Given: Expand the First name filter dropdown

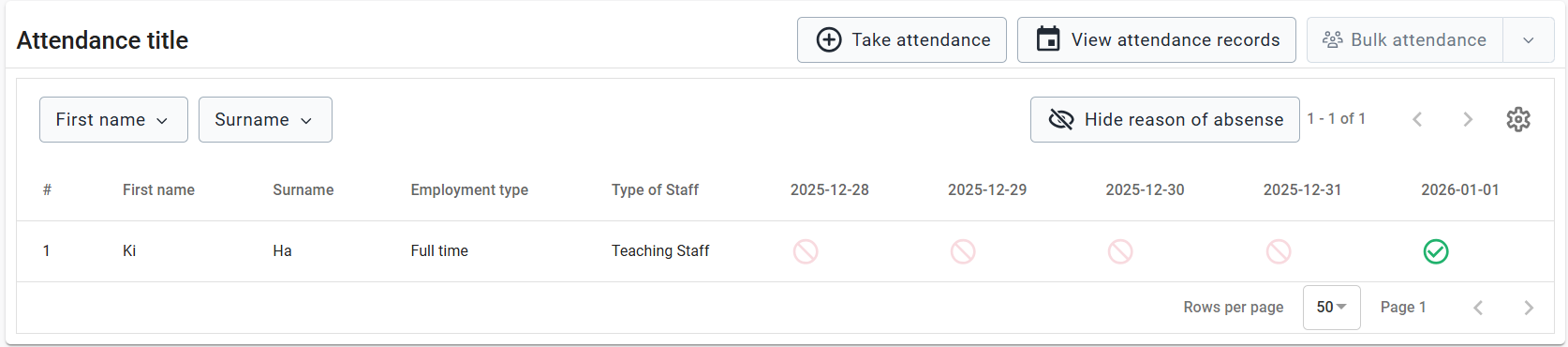Looking at the screenshot, I should (113, 119).
